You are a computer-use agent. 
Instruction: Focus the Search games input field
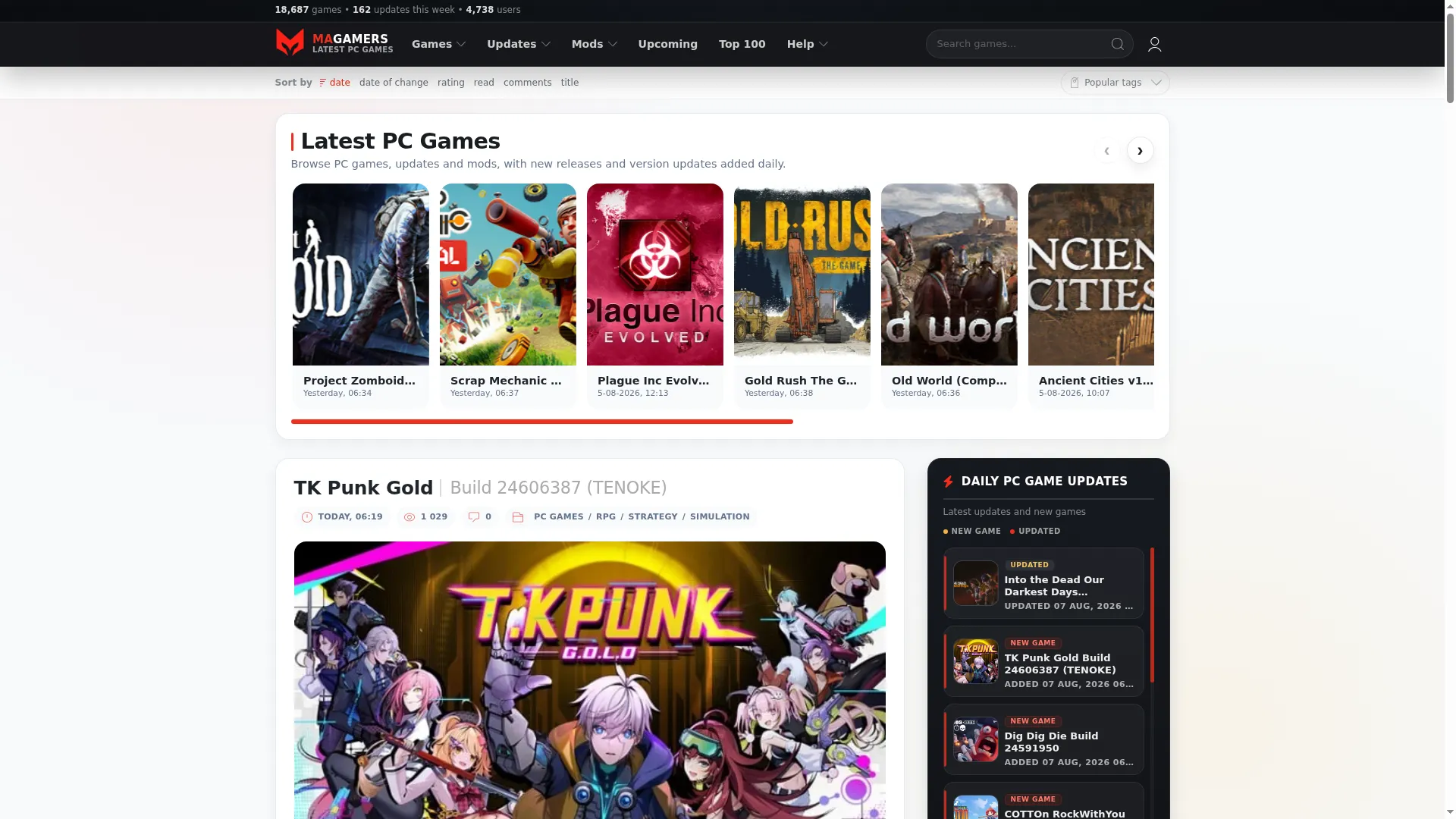click(x=1020, y=44)
